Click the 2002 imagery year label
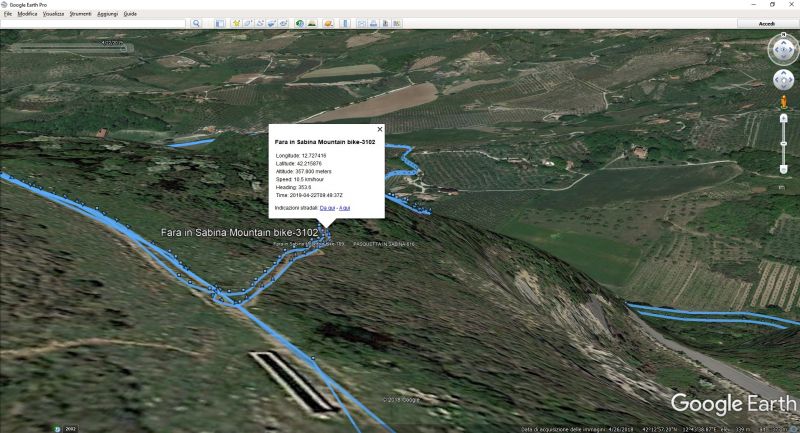The width and height of the screenshot is (800, 433). 70,429
